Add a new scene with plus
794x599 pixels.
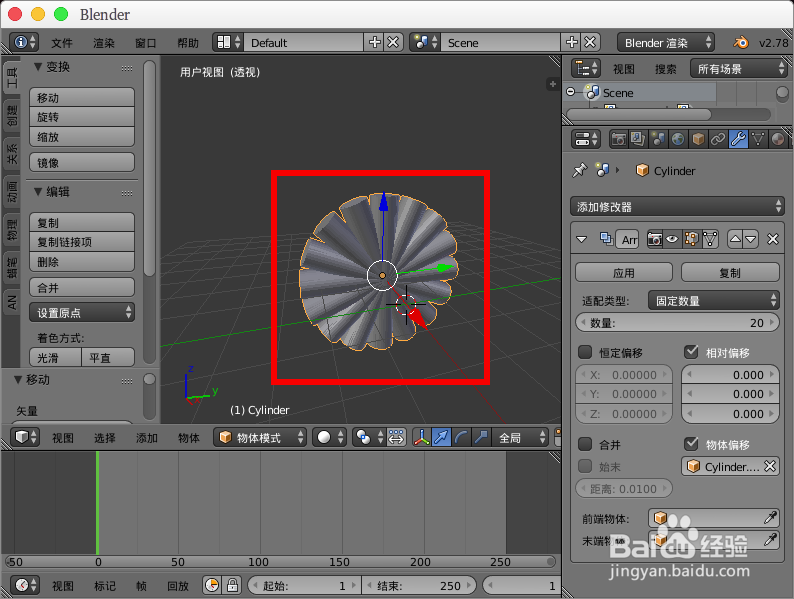pyautogui.click(x=572, y=42)
